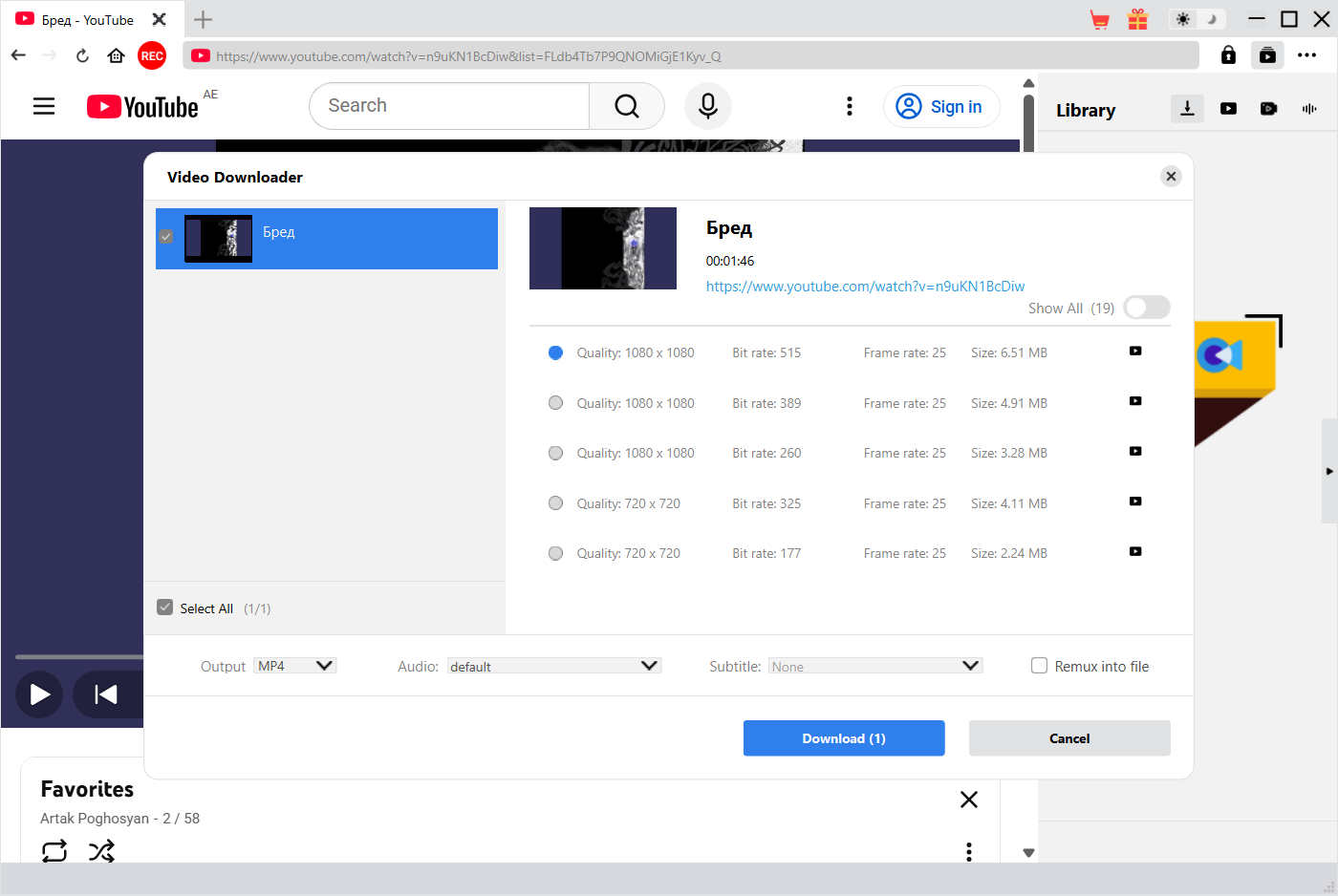Open the Library downloads tab icon

point(1187,109)
